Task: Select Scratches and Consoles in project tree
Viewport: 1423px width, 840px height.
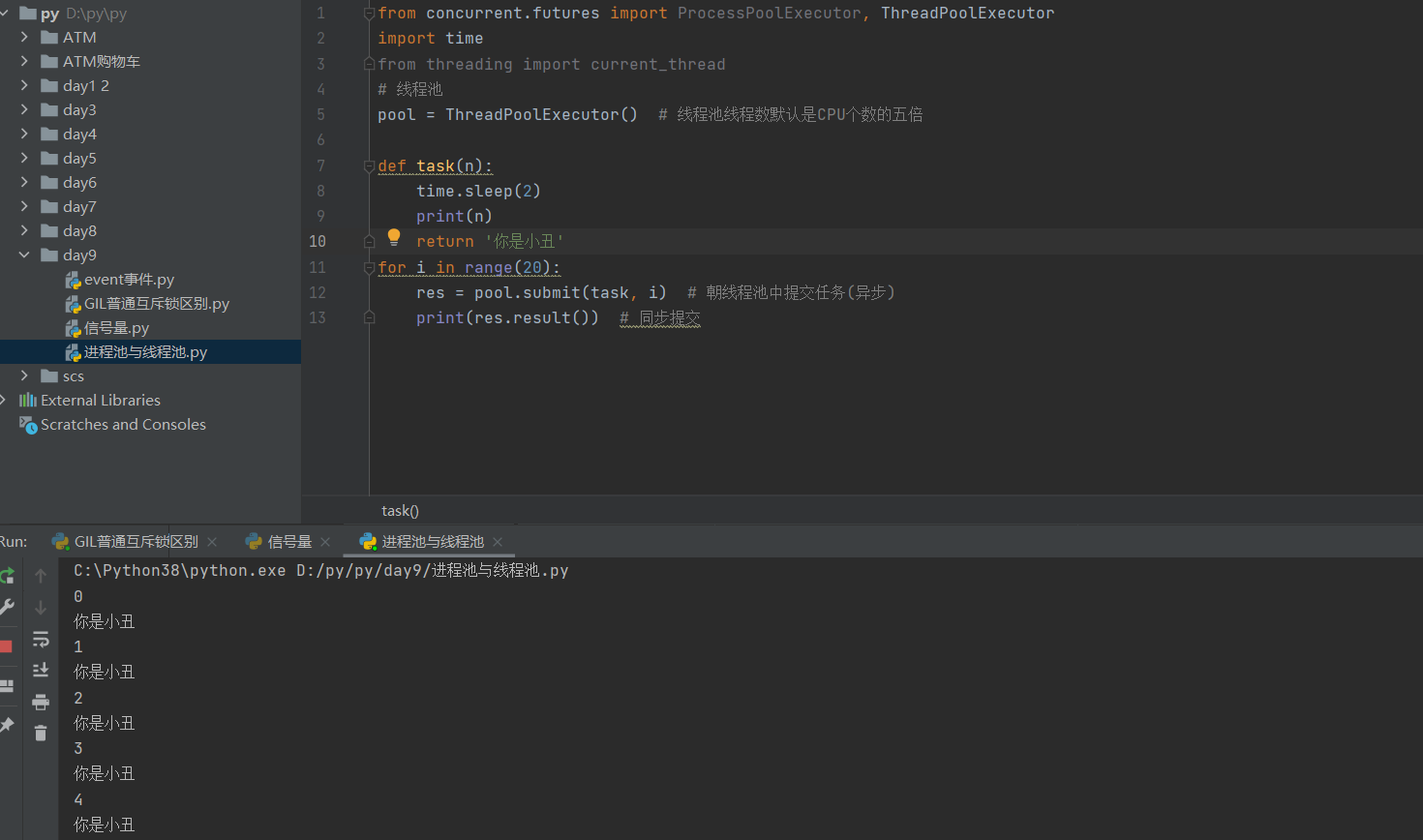Action: tap(123, 425)
